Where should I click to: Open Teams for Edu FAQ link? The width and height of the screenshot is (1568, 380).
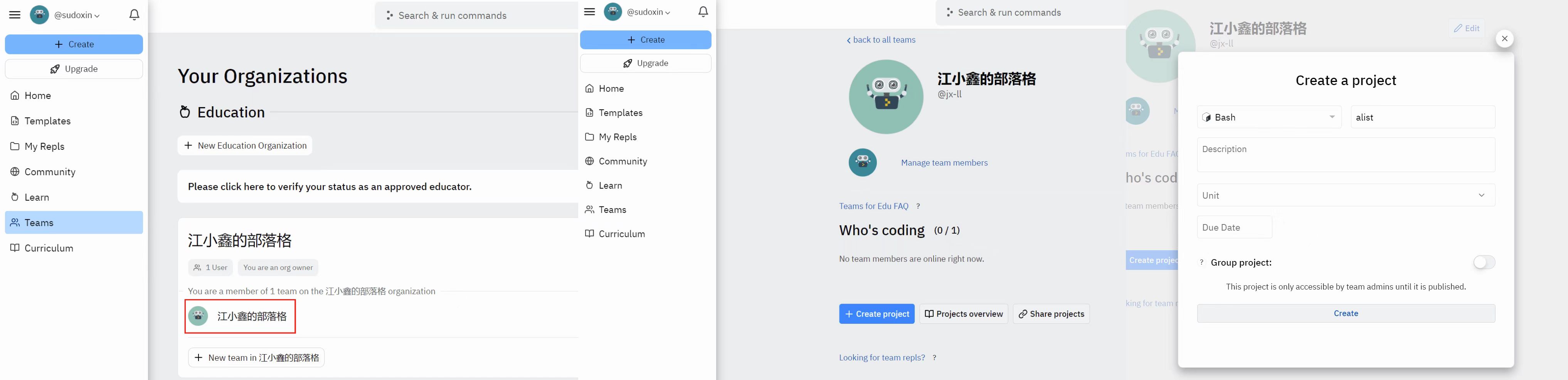pyautogui.click(x=873, y=206)
